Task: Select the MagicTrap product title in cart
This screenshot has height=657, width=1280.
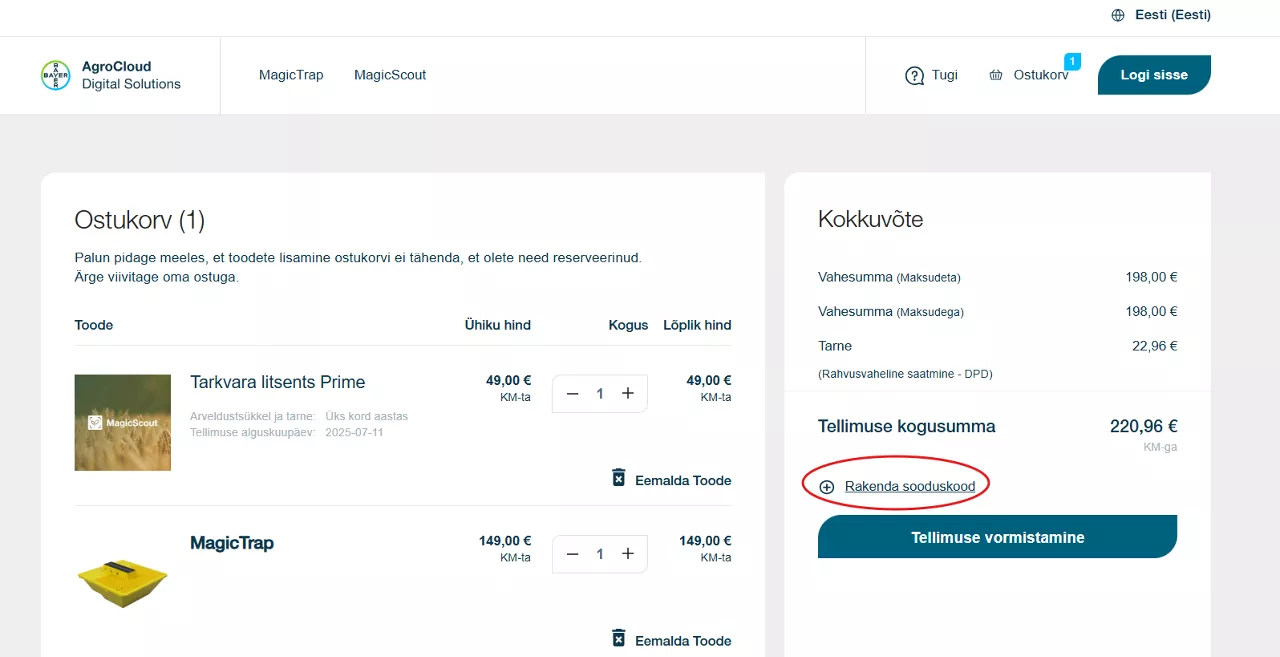Action: [232, 543]
